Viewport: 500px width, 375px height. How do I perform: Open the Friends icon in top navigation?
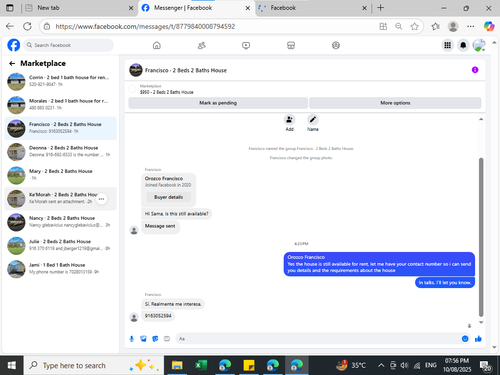click(x=202, y=45)
